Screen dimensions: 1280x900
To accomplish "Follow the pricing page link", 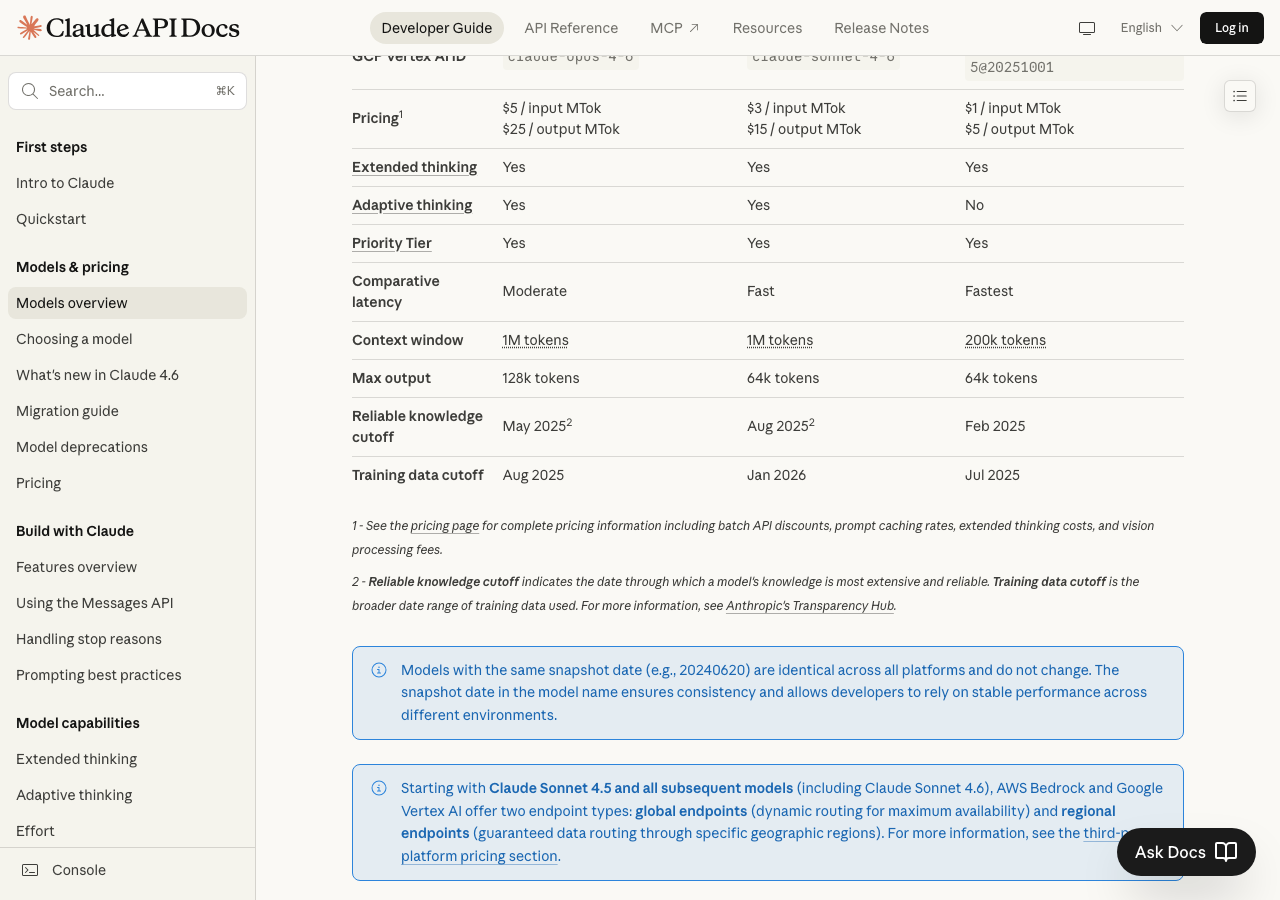I will click(444, 525).
